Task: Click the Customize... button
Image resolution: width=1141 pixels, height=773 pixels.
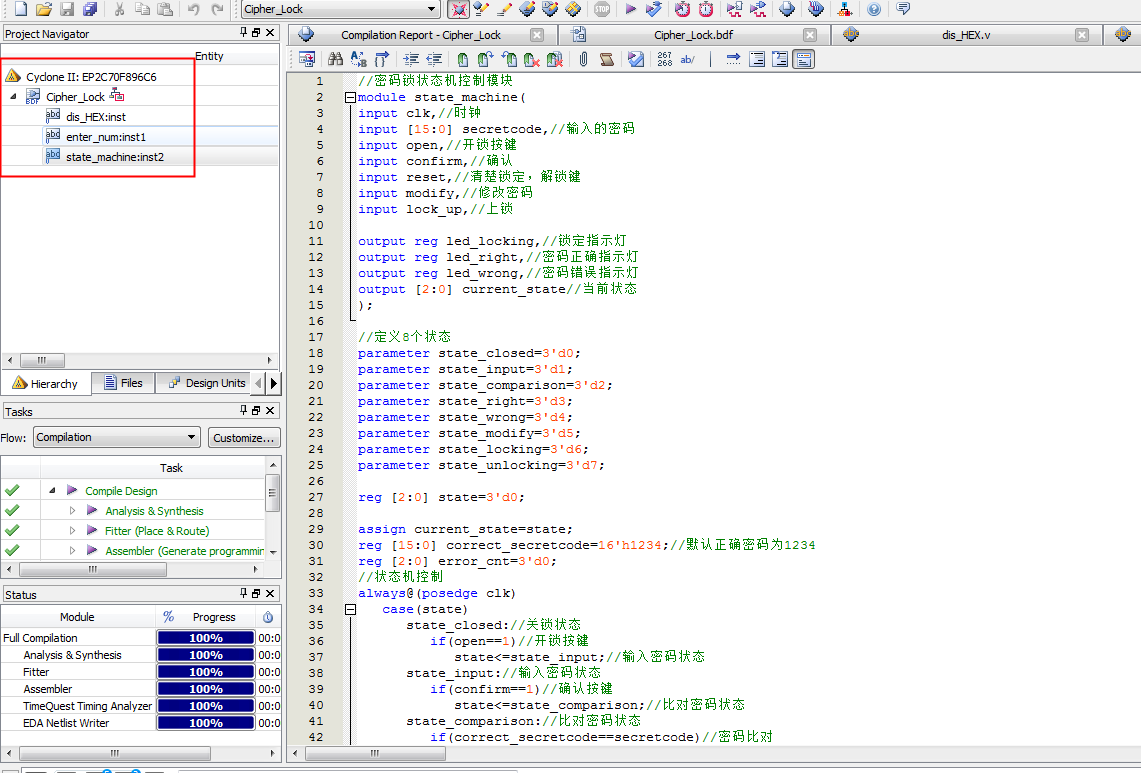Action: click(x=244, y=438)
